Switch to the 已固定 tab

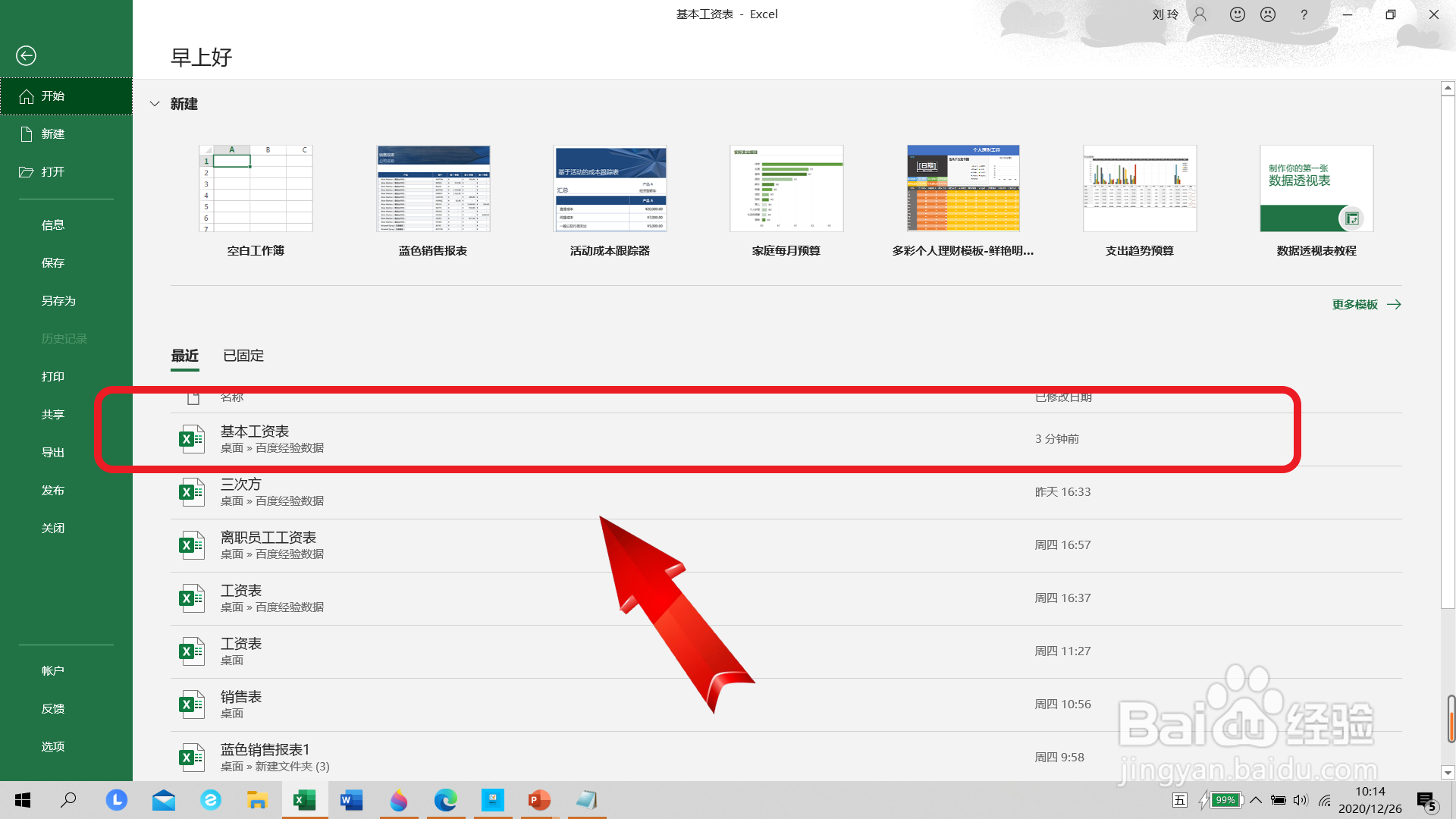pos(243,356)
